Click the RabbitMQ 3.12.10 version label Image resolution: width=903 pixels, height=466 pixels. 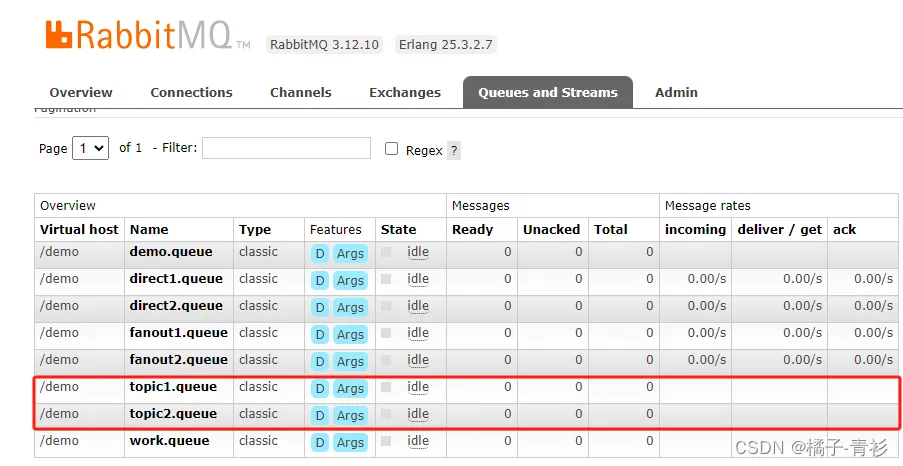tap(324, 44)
